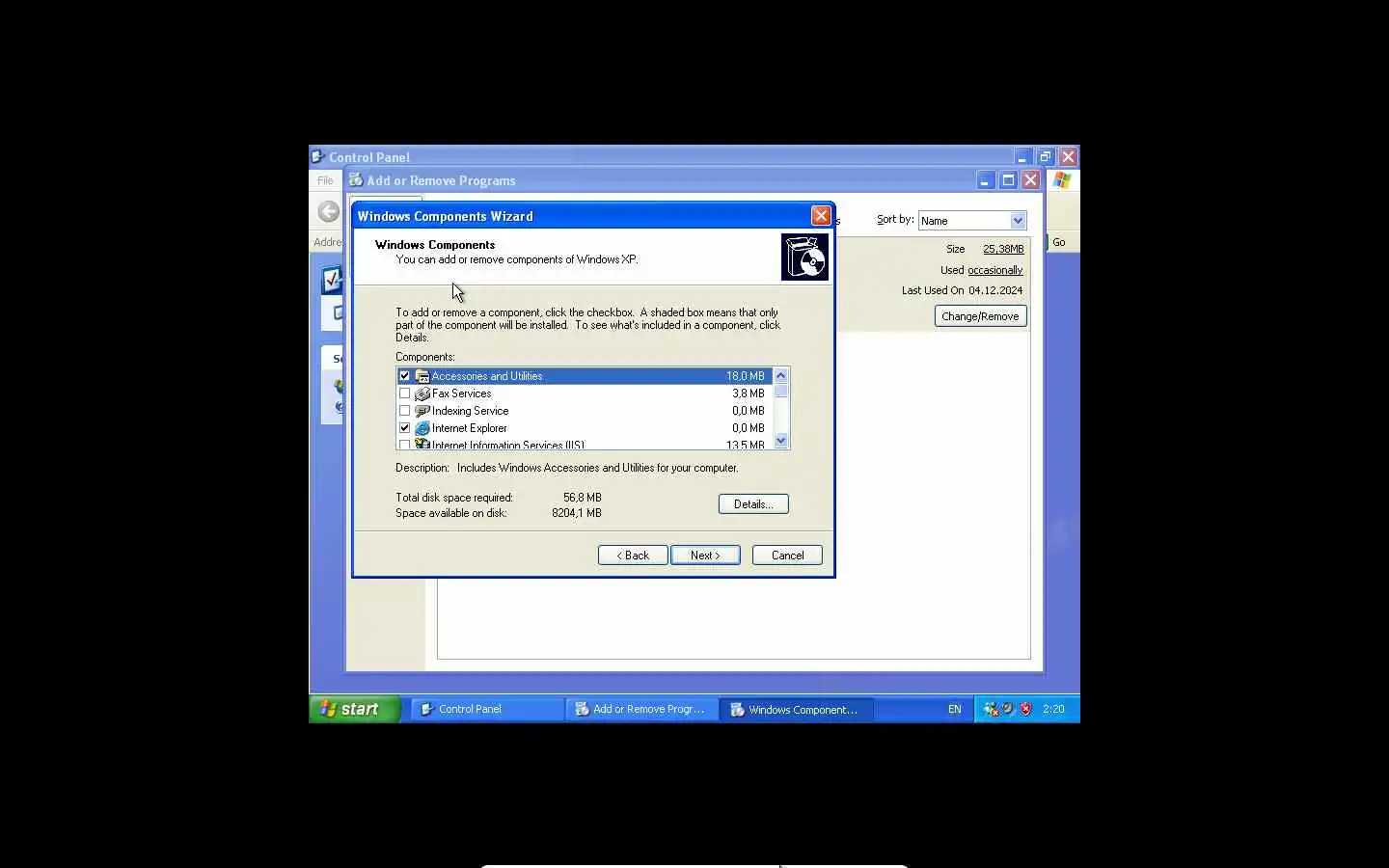Click the < Back button in wizard

pyautogui.click(x=633, y=556)
